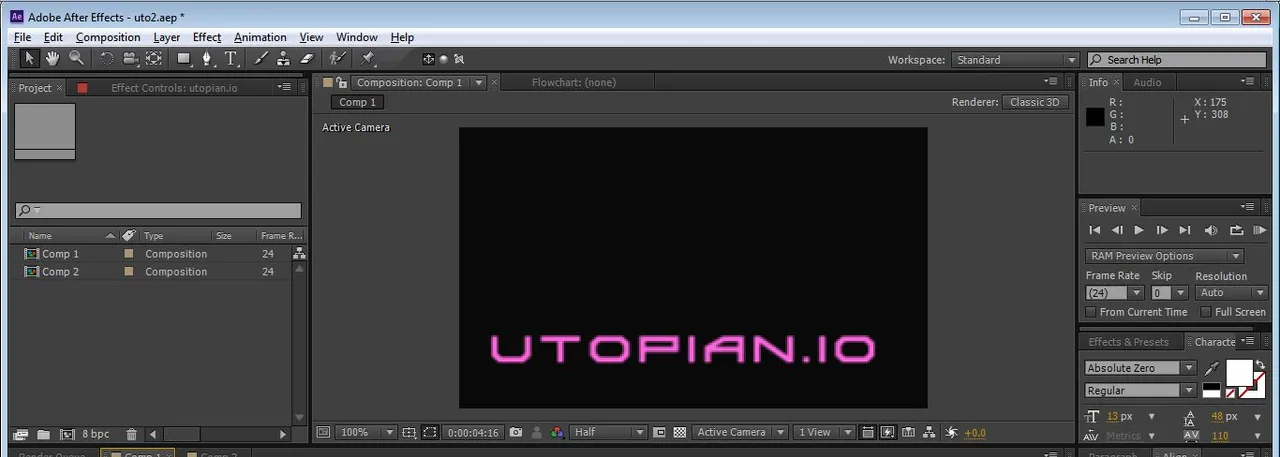Click the eyedropper in Character panel
1280x457 pixels.
tap(1213, 368)
